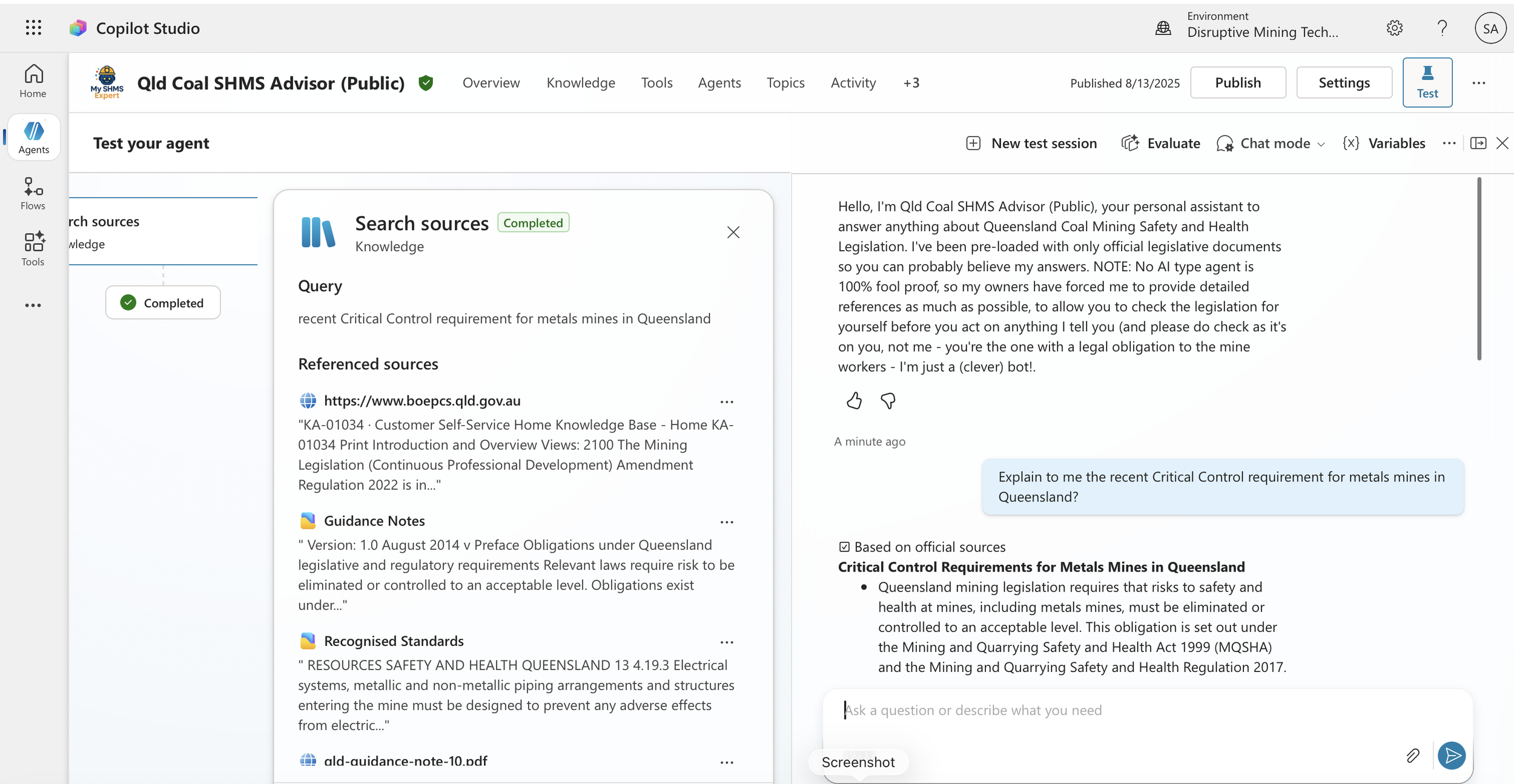Open the SA account avatar
Image resolution: width=1514 pixels, height=784 pixels.
point(1490,28)
